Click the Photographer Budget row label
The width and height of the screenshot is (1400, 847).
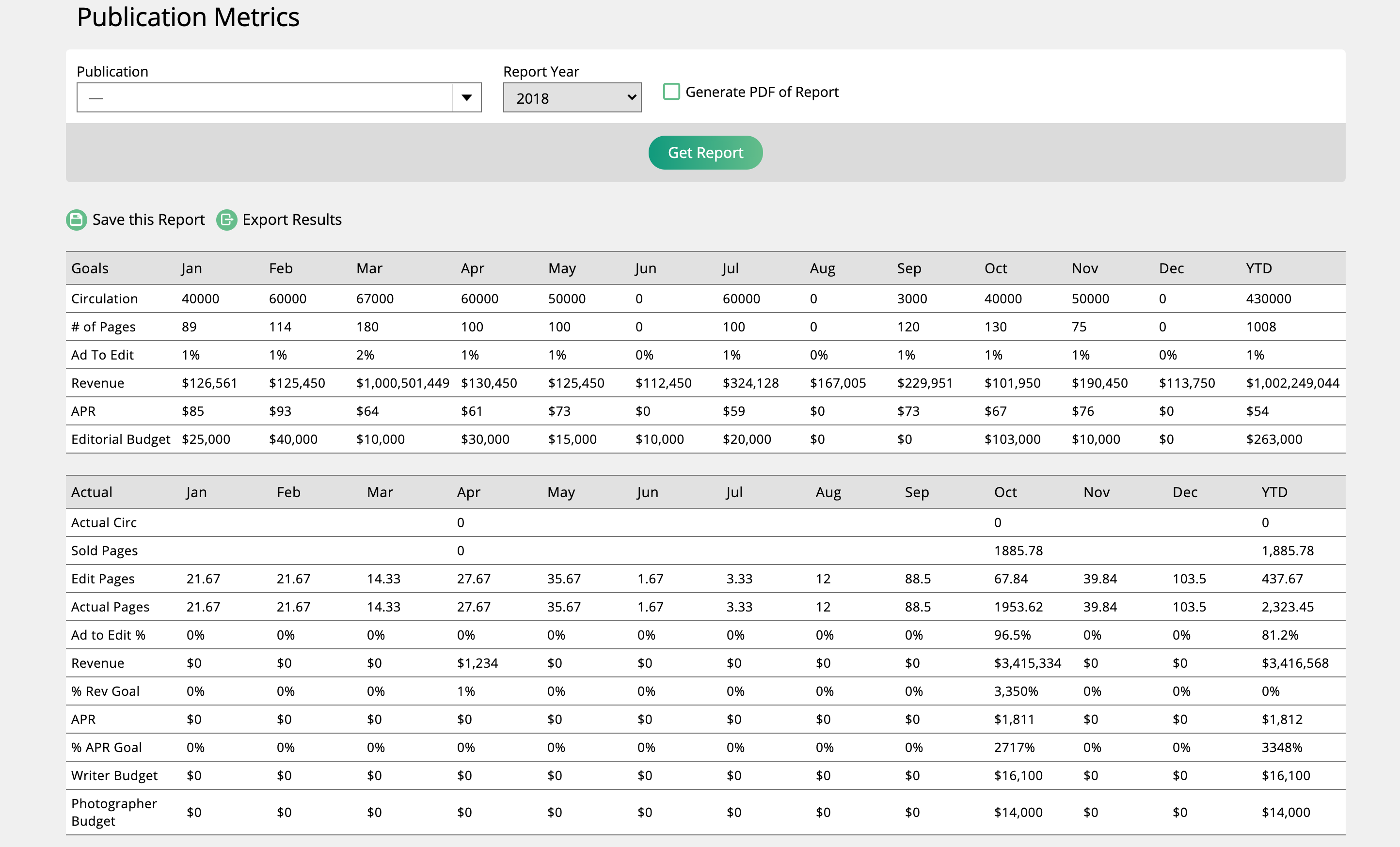click(113, 812)
